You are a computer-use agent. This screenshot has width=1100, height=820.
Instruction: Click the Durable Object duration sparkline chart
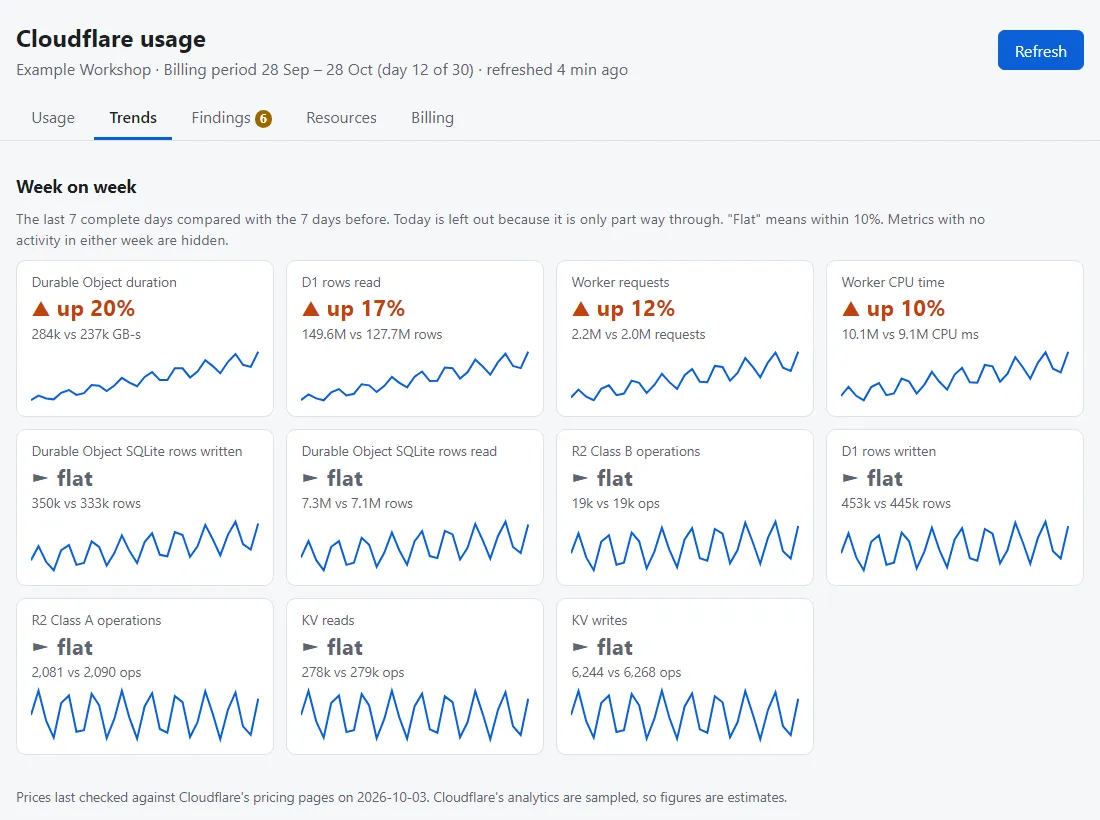click(x=145, y=376)
